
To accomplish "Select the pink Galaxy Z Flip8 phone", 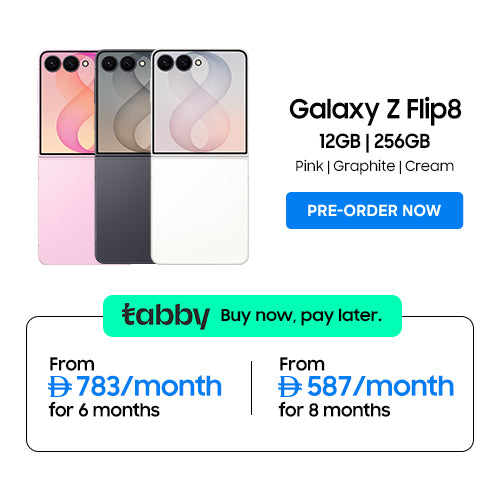I will click(x=67, y=157).
